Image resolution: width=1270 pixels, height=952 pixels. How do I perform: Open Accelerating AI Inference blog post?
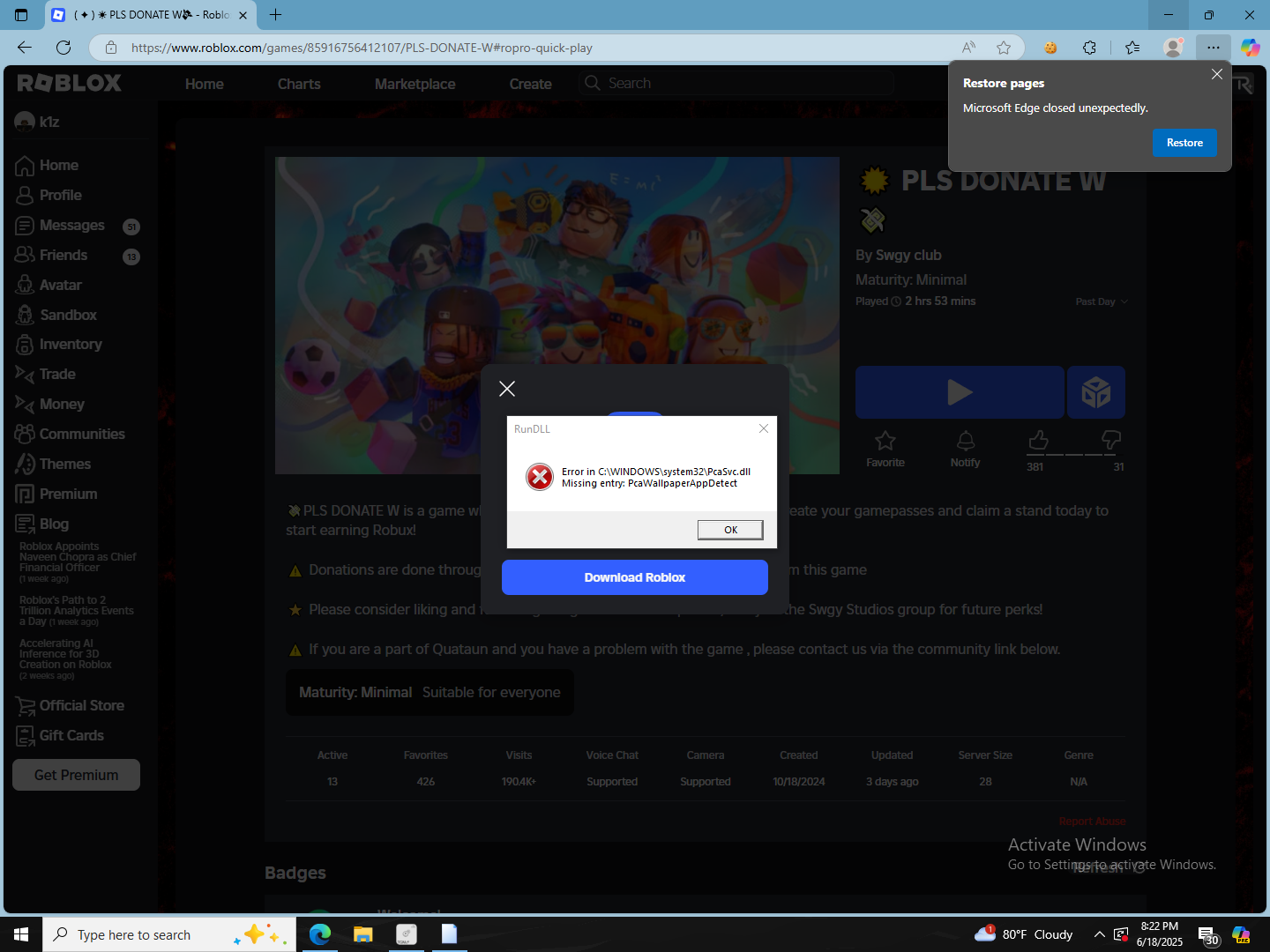point(65,659)
